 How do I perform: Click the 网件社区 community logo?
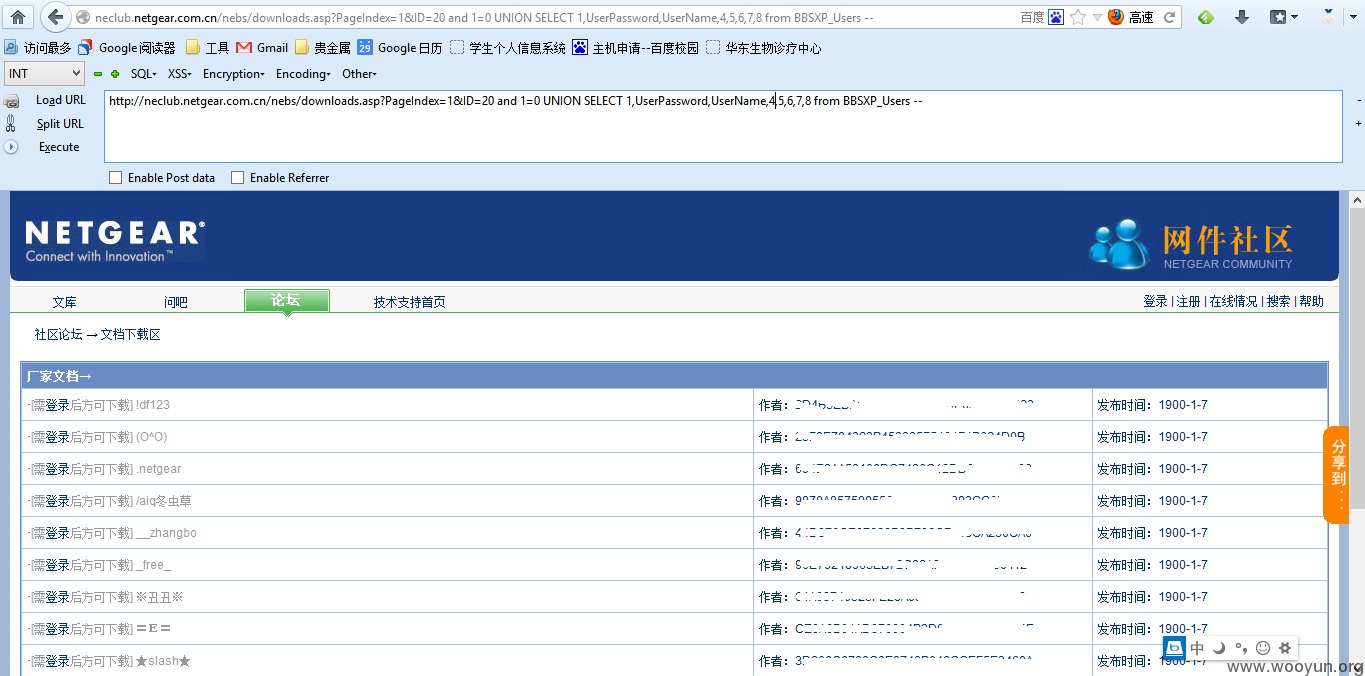click(x=1191, y=244)
